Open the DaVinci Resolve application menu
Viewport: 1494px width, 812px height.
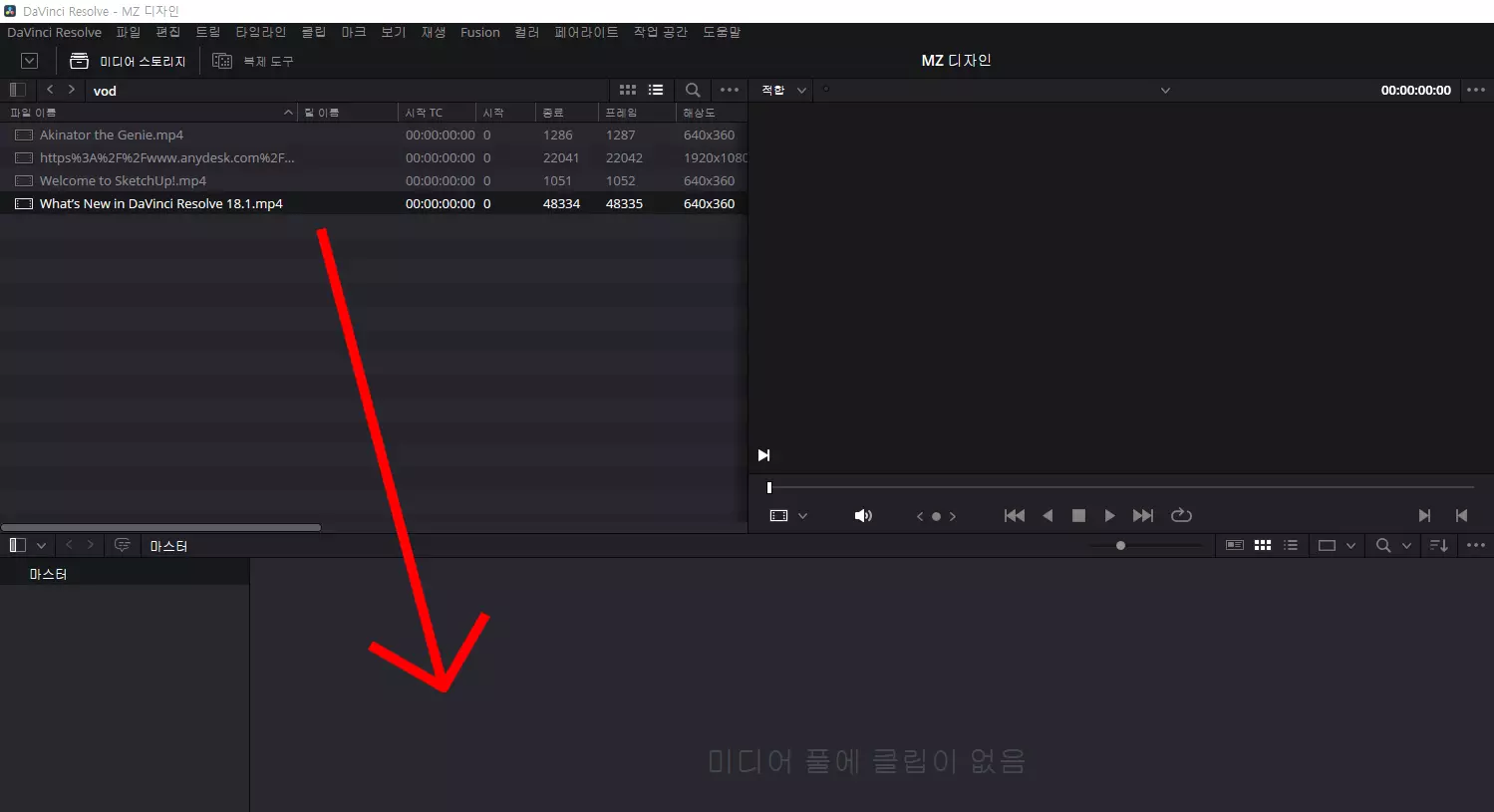[55, 32]
